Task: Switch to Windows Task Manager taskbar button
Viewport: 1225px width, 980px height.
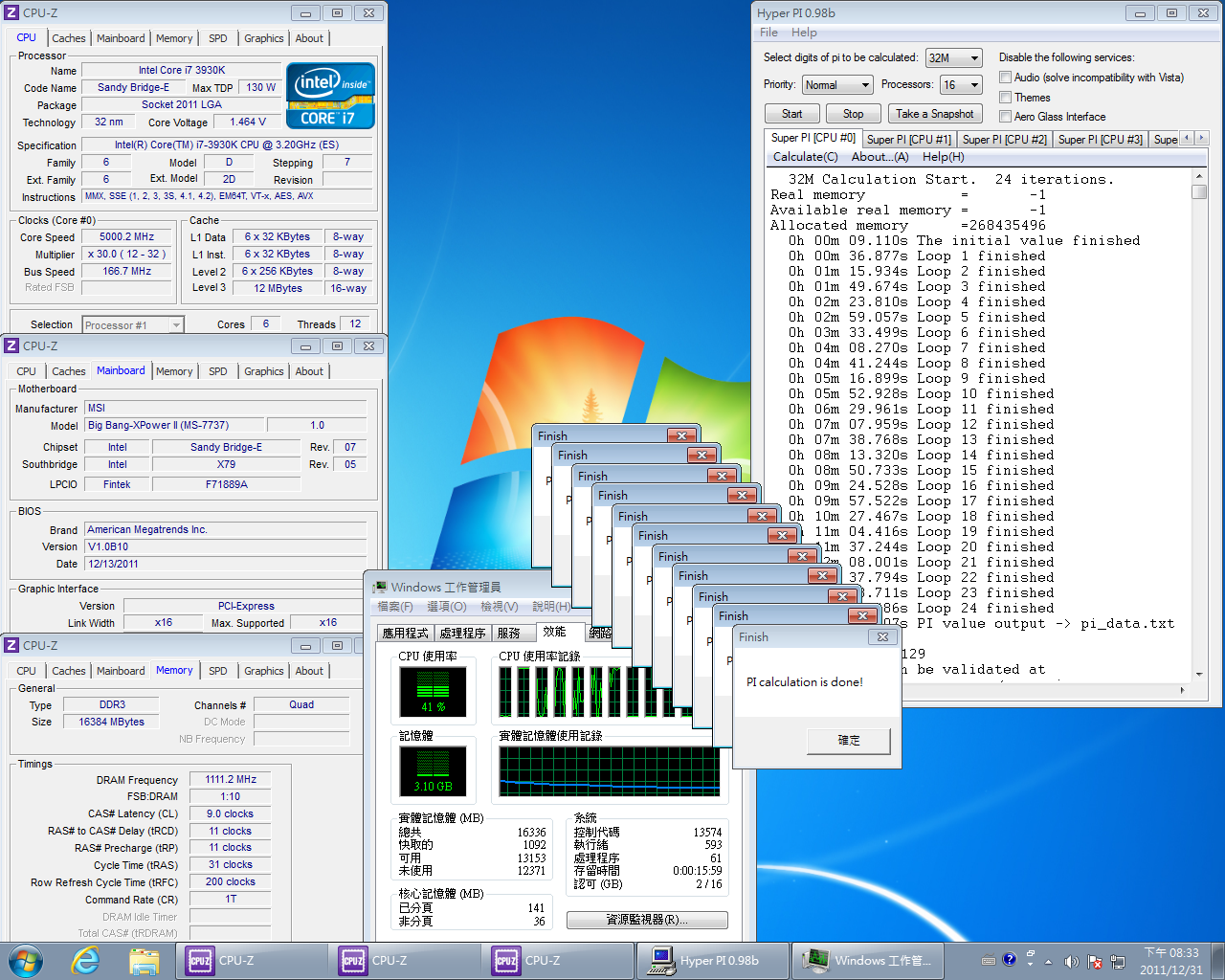Action: click(x=868, y=960)
